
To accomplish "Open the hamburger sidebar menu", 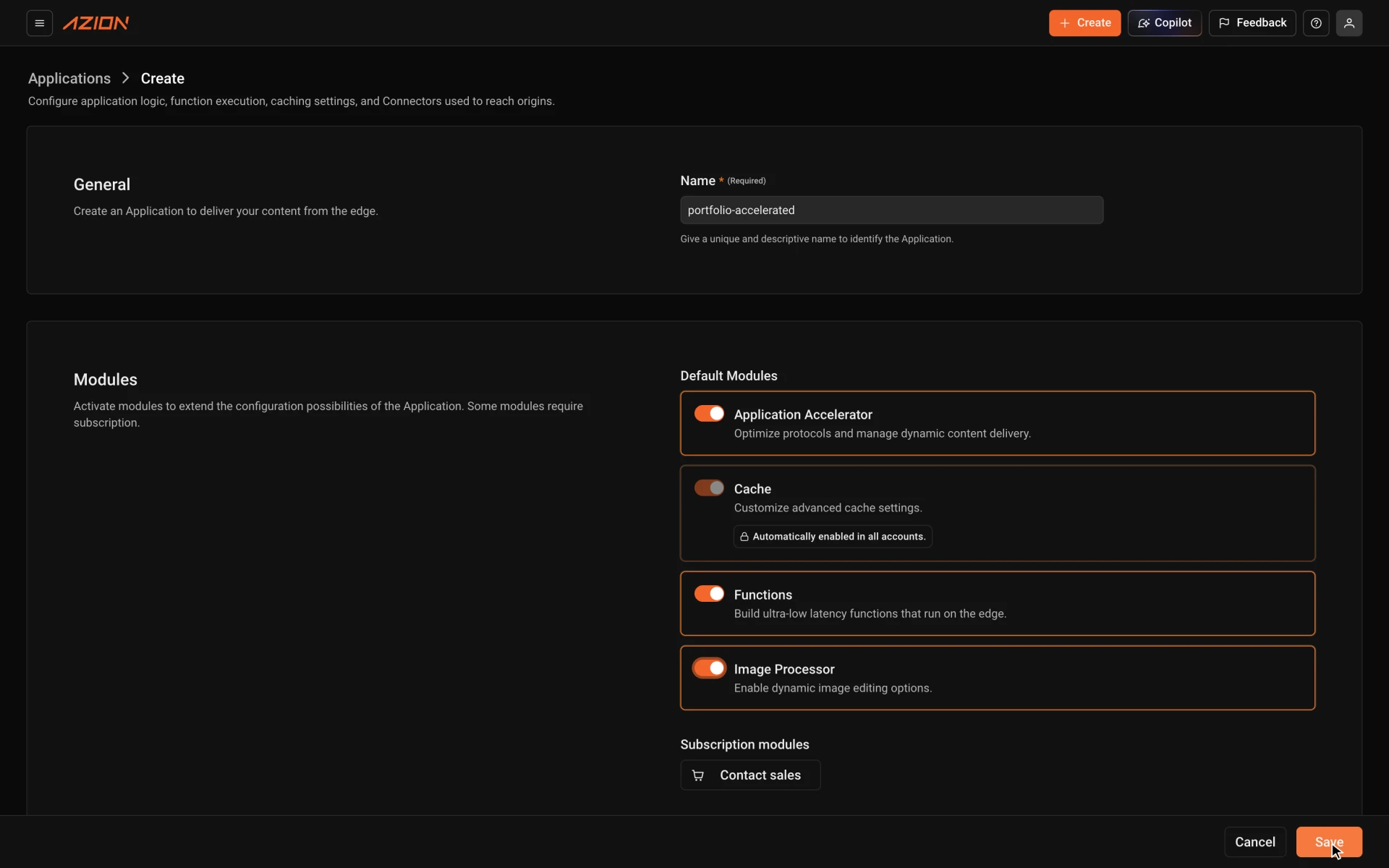I will 40,23.
